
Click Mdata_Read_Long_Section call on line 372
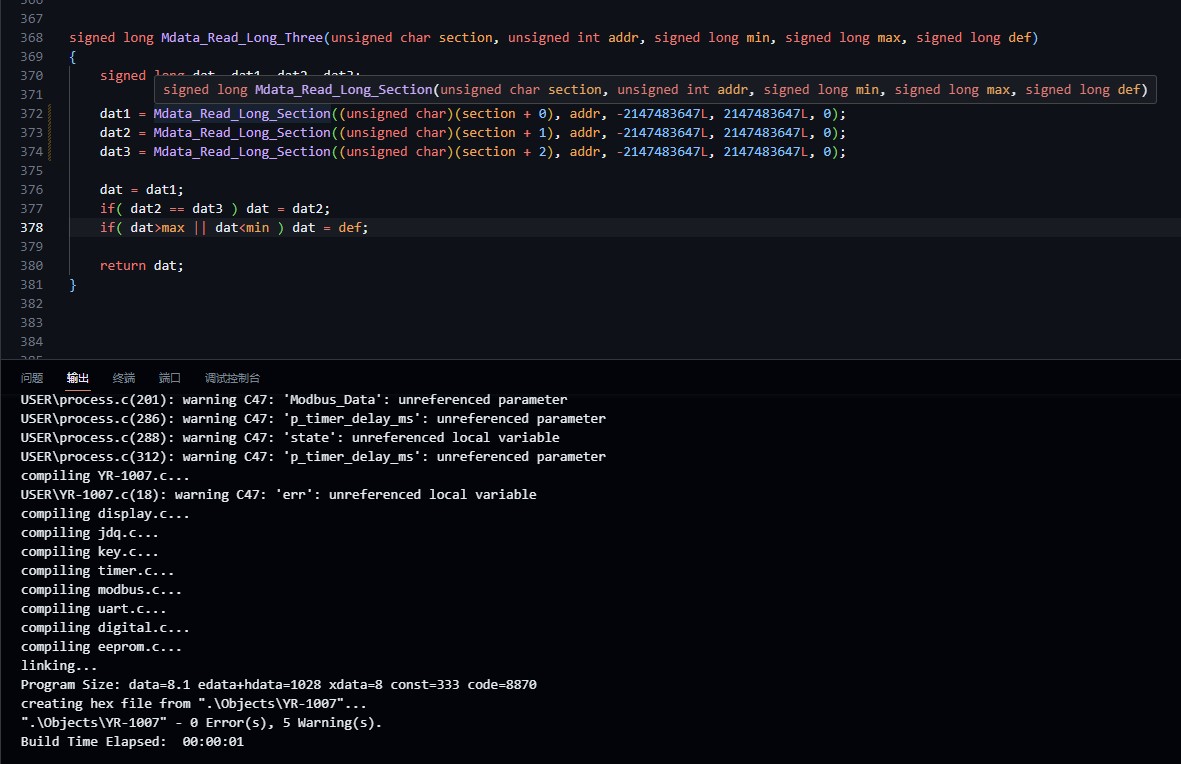(242, 114)
